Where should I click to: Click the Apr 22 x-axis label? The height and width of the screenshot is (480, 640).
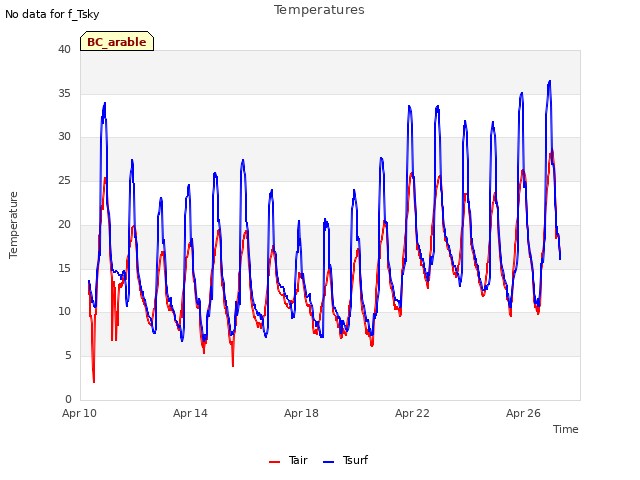click(x=412, y=413)
